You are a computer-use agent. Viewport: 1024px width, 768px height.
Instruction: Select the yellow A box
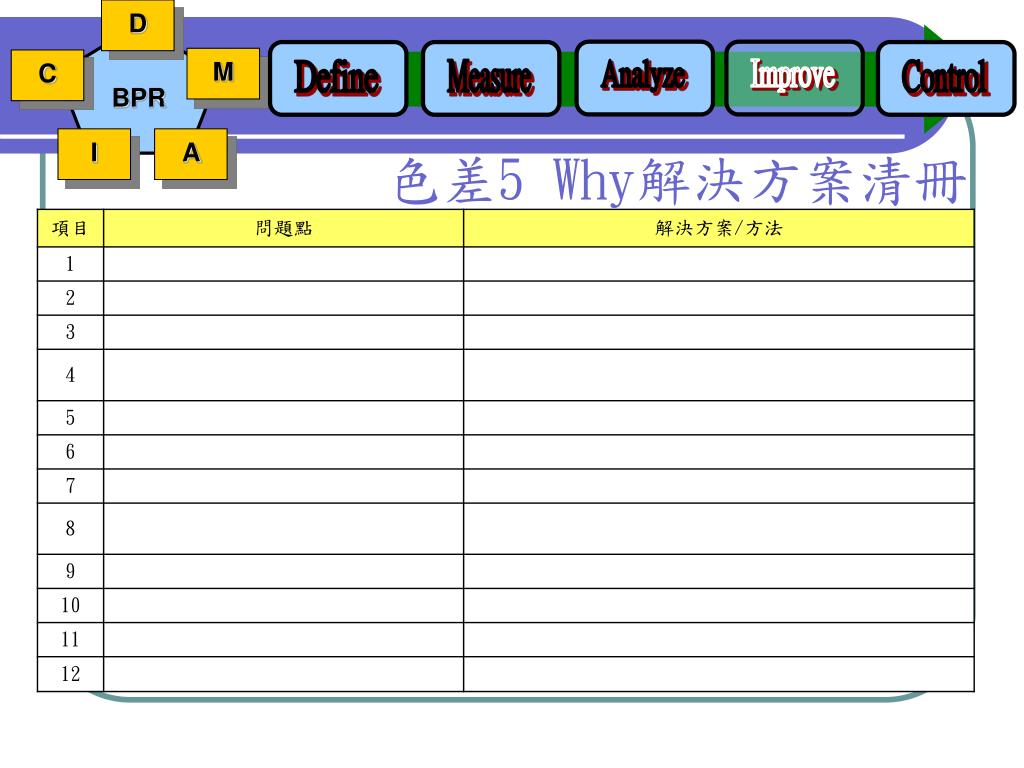click(x=191, y=153)
